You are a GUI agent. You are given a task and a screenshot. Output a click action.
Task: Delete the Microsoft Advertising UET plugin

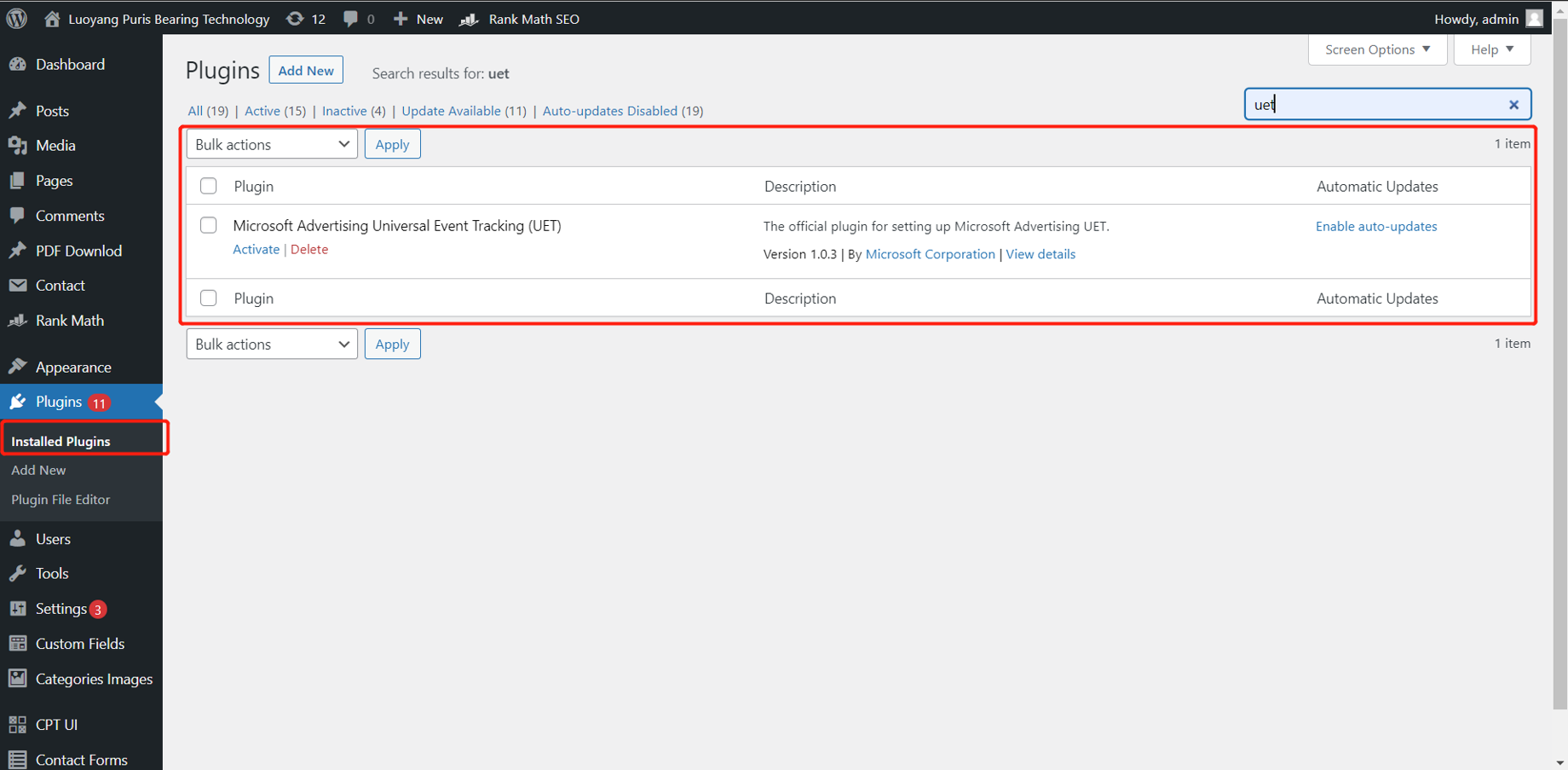[x=309, y=250]
